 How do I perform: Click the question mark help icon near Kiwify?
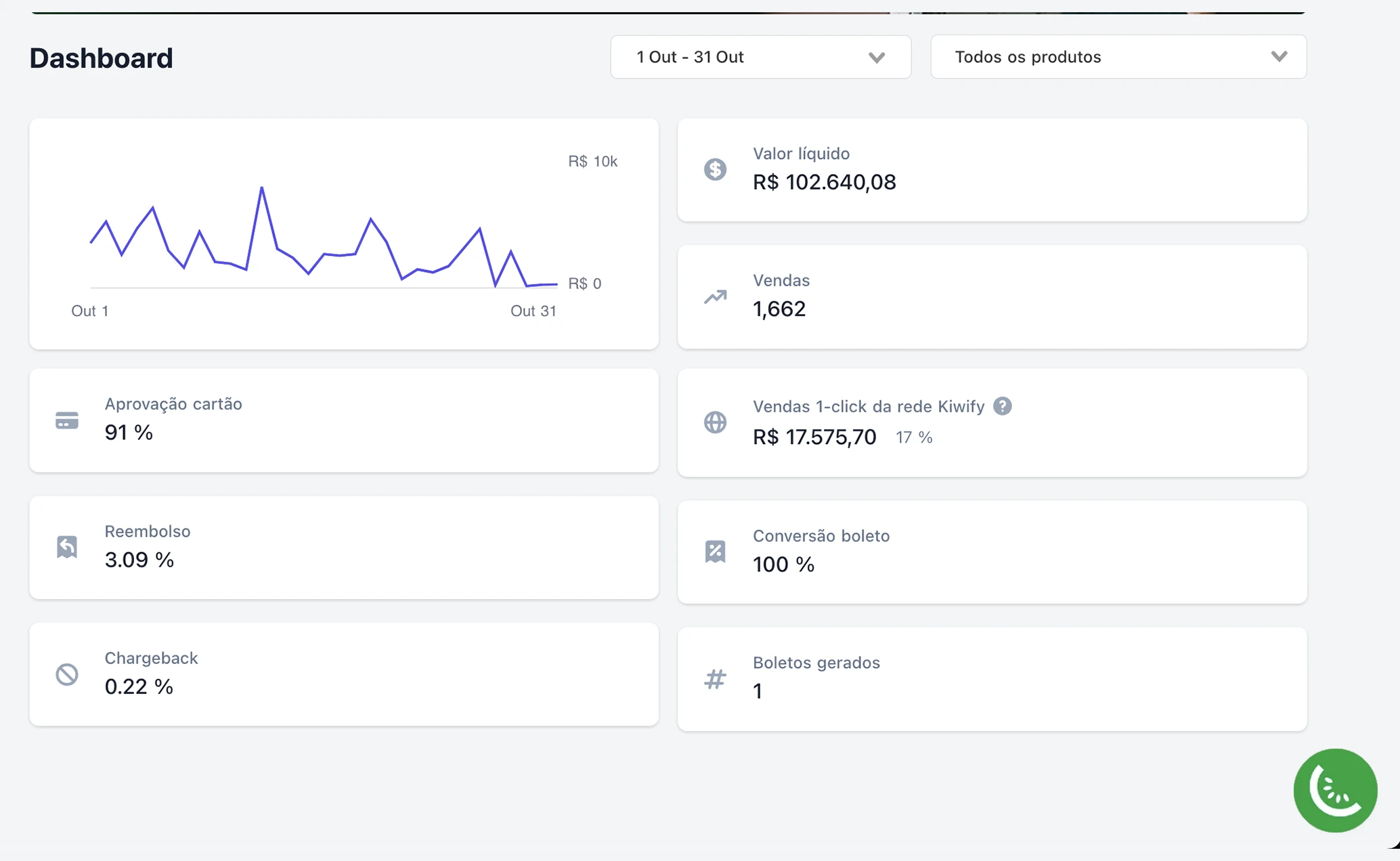[x=1003, y=406]
